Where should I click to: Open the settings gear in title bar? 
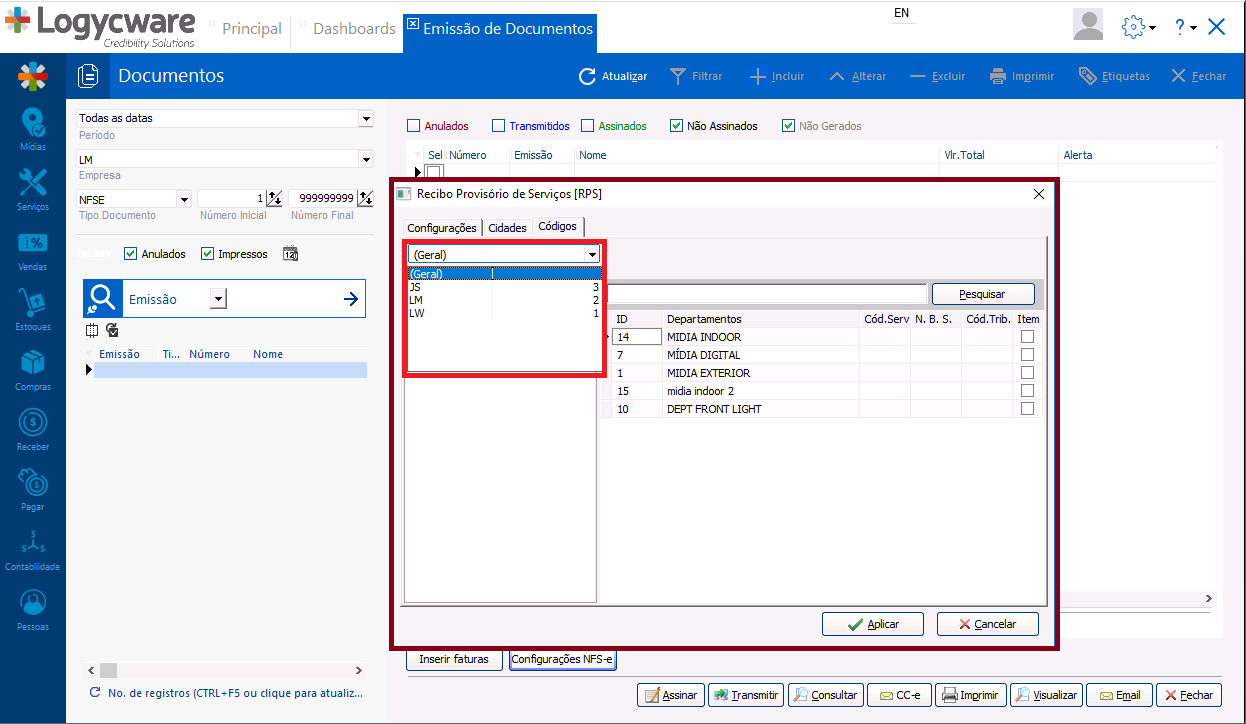(x=1133, y=27)
